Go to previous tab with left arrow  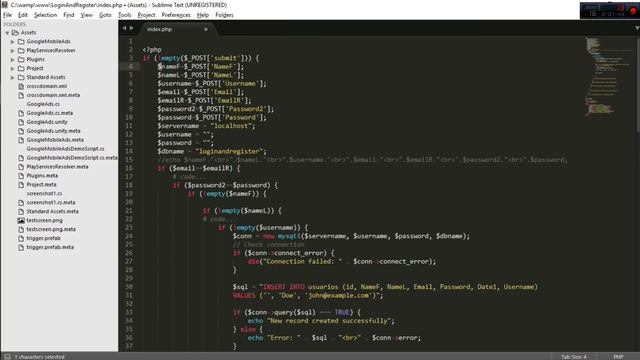click(124, 28)
